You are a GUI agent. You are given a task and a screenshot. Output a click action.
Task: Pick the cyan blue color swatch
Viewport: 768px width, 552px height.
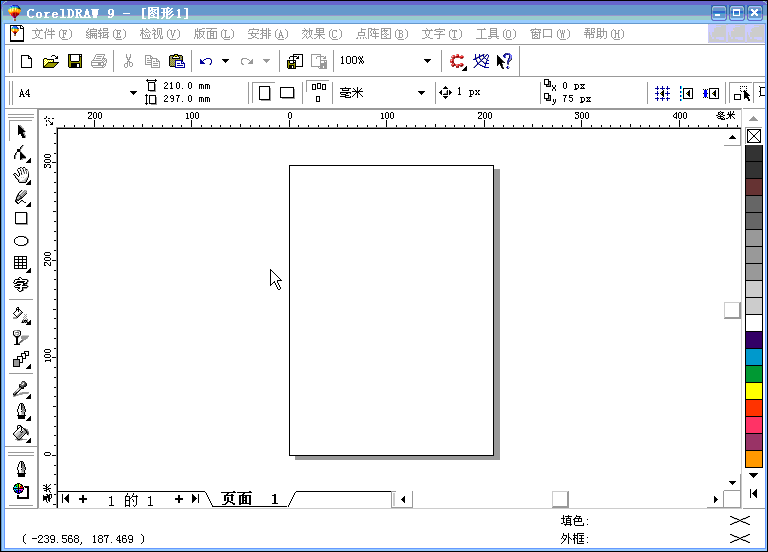pyautogui.click(x=754, y=357)
